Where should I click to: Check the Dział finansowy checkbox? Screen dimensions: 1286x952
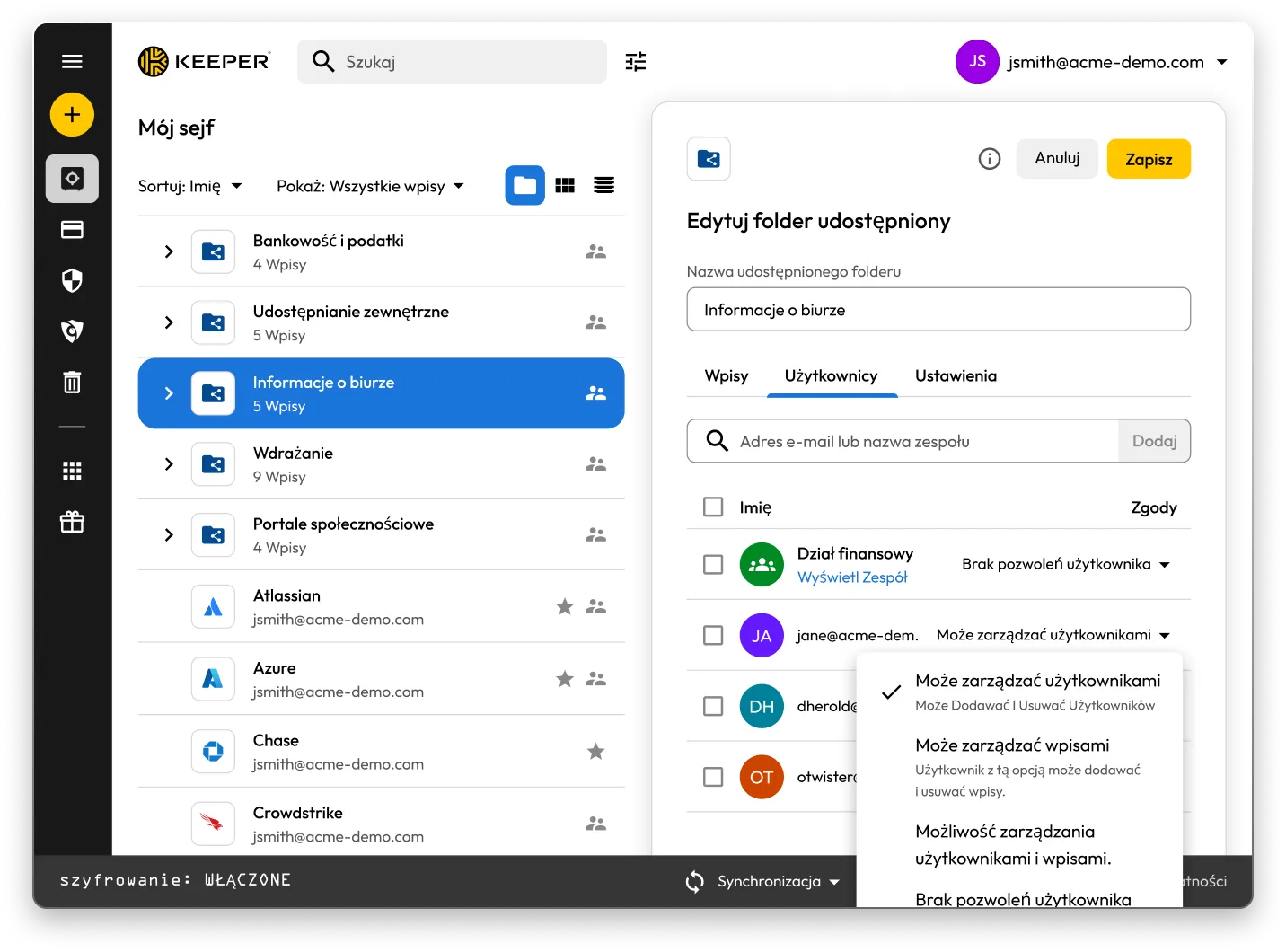click(713, 565)
